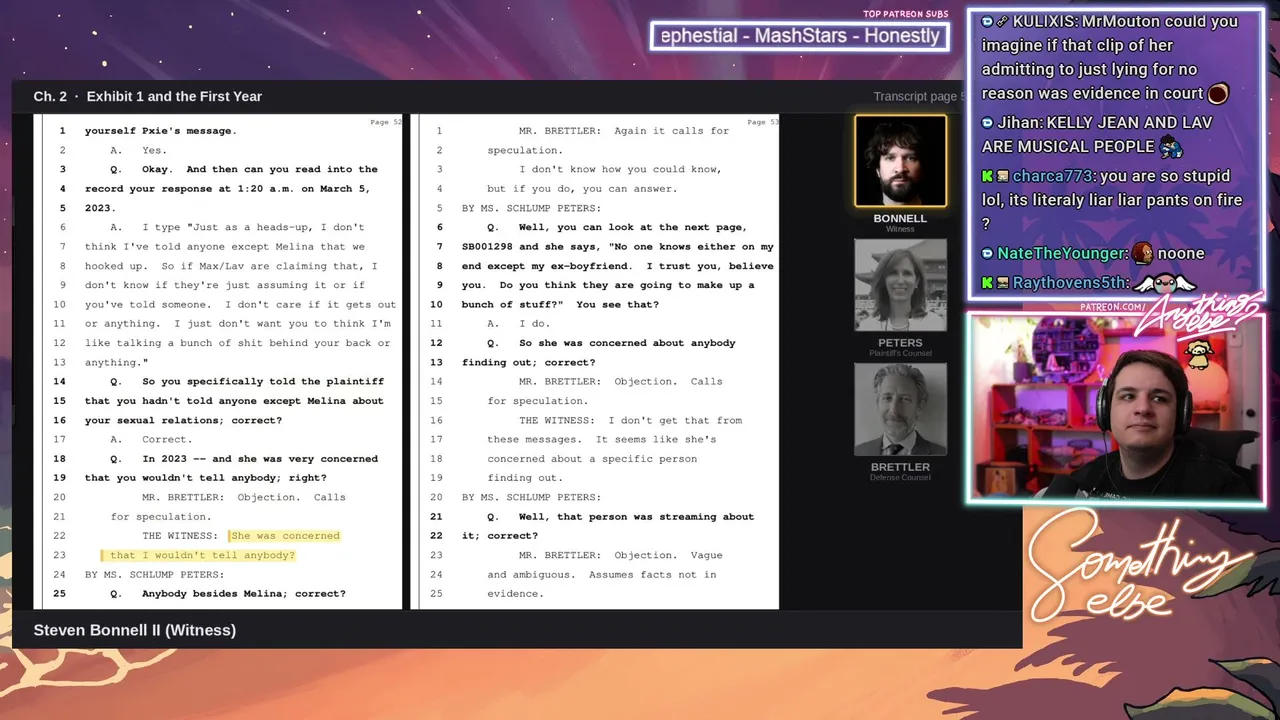1280x720 pixels.
Task: Click the line "yourself Pxie's message."
Action: tap(160, 131)
